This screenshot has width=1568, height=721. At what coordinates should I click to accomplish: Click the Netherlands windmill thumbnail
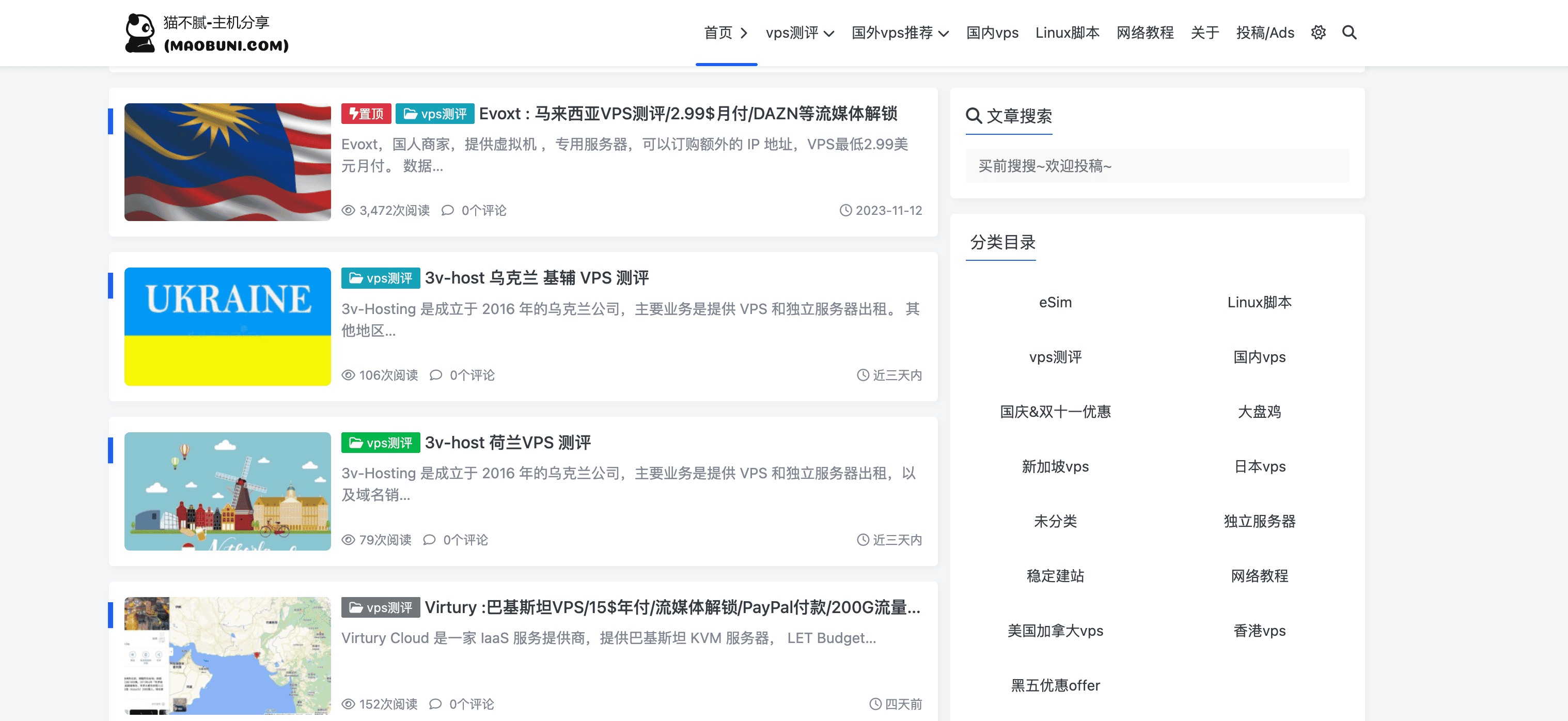pos(227,491)
